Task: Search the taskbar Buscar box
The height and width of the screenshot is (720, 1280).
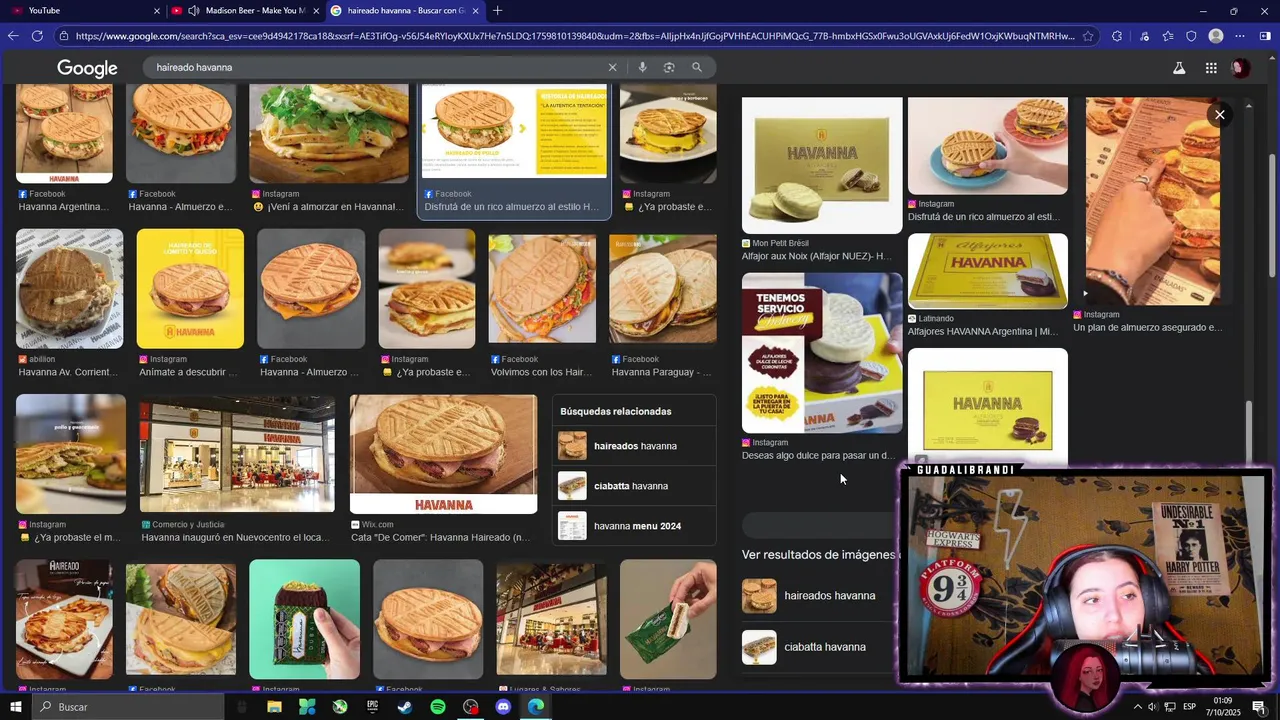Action: tap(130, 707)
